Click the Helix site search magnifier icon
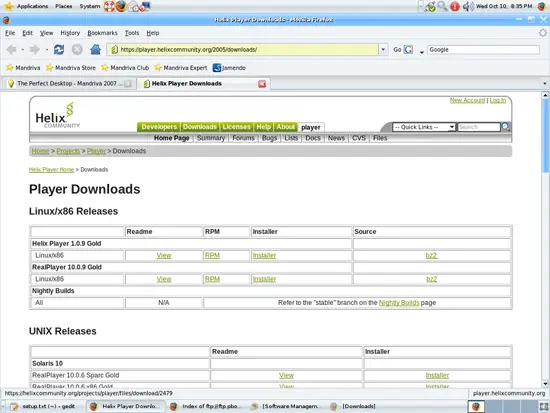Viewport: 550px width, 413px height. tap(505, 127)
